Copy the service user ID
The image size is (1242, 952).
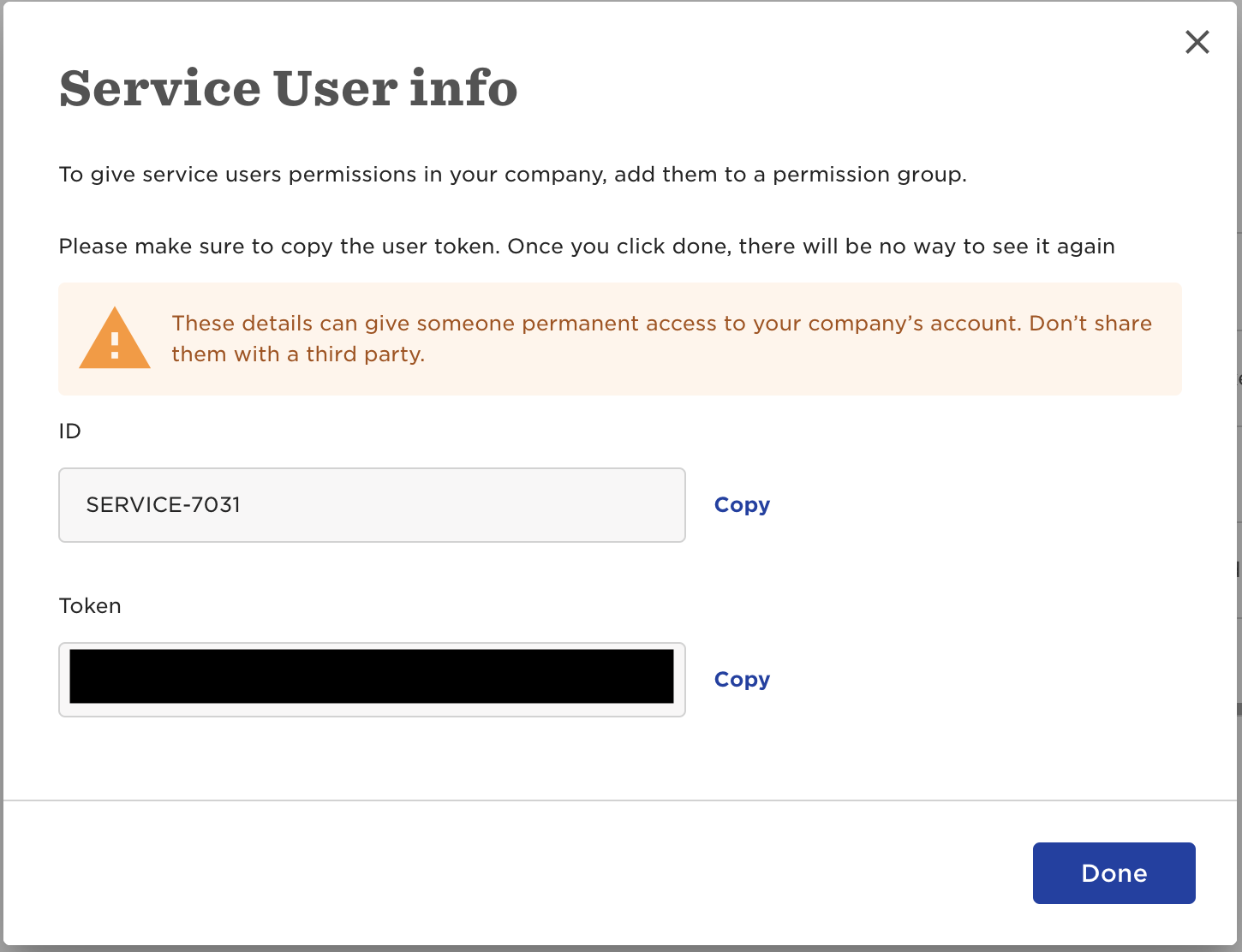[x=742, y=505]
